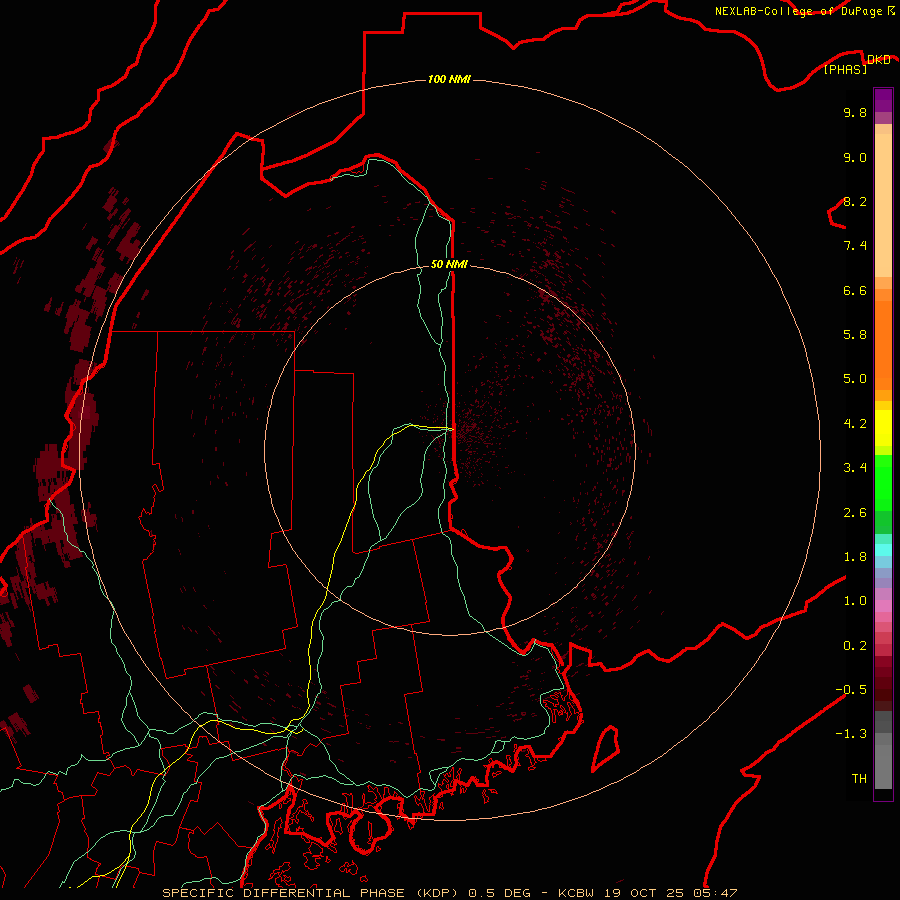900x900 pixels.
Task: Pick the cyan segment of the color bar
Action: [883, 550]
